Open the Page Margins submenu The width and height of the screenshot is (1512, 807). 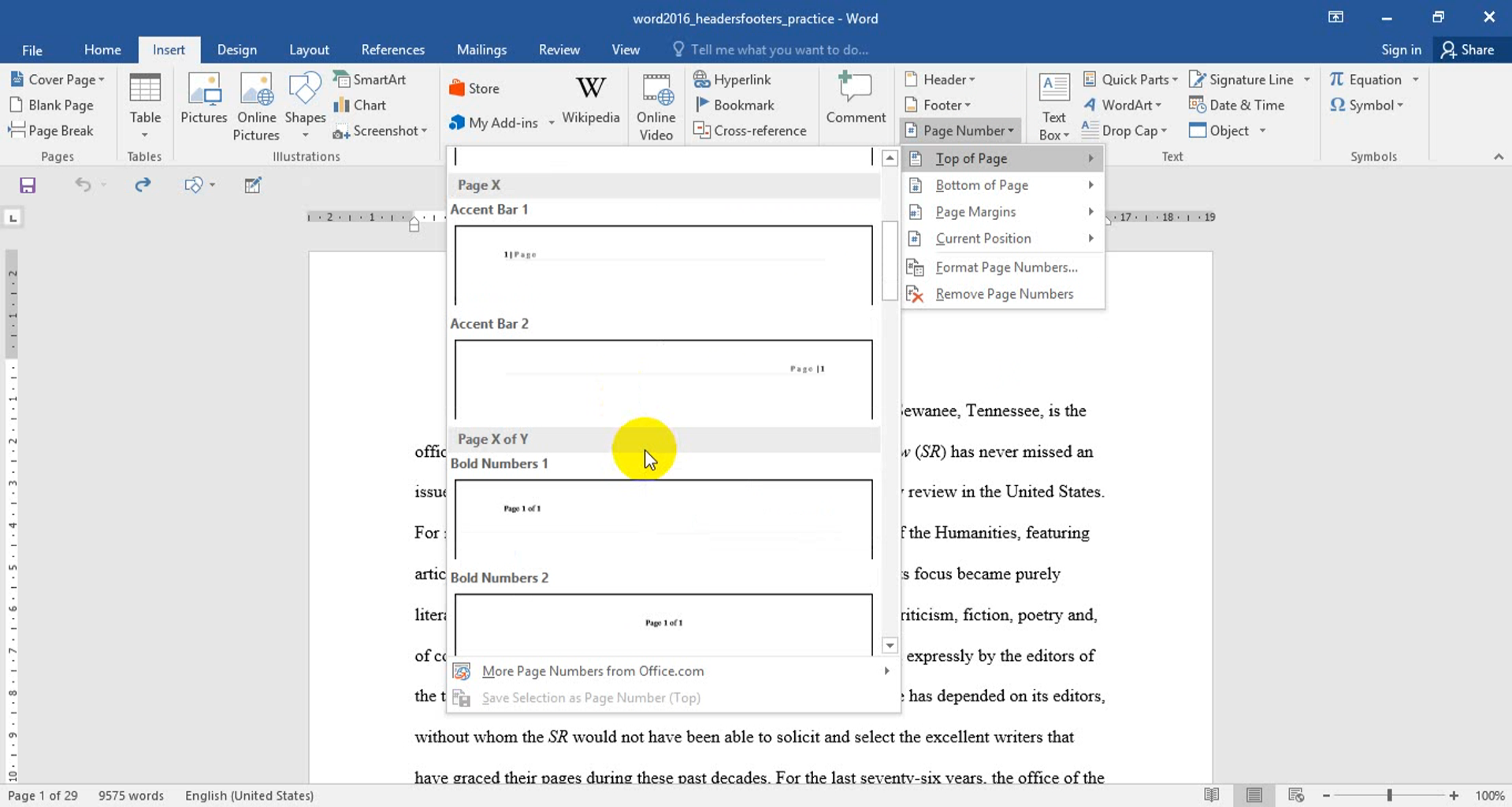tap(1001, 212)
